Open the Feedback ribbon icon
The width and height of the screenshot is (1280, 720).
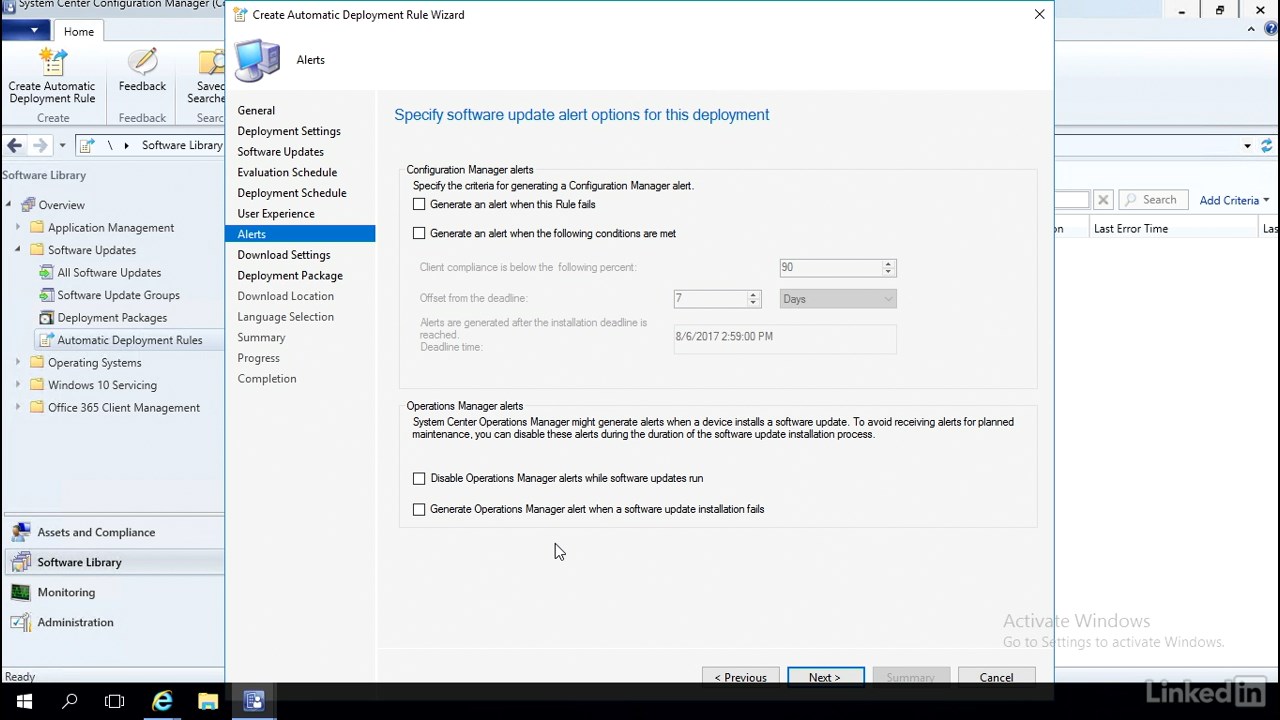click(x=142, y=70)
